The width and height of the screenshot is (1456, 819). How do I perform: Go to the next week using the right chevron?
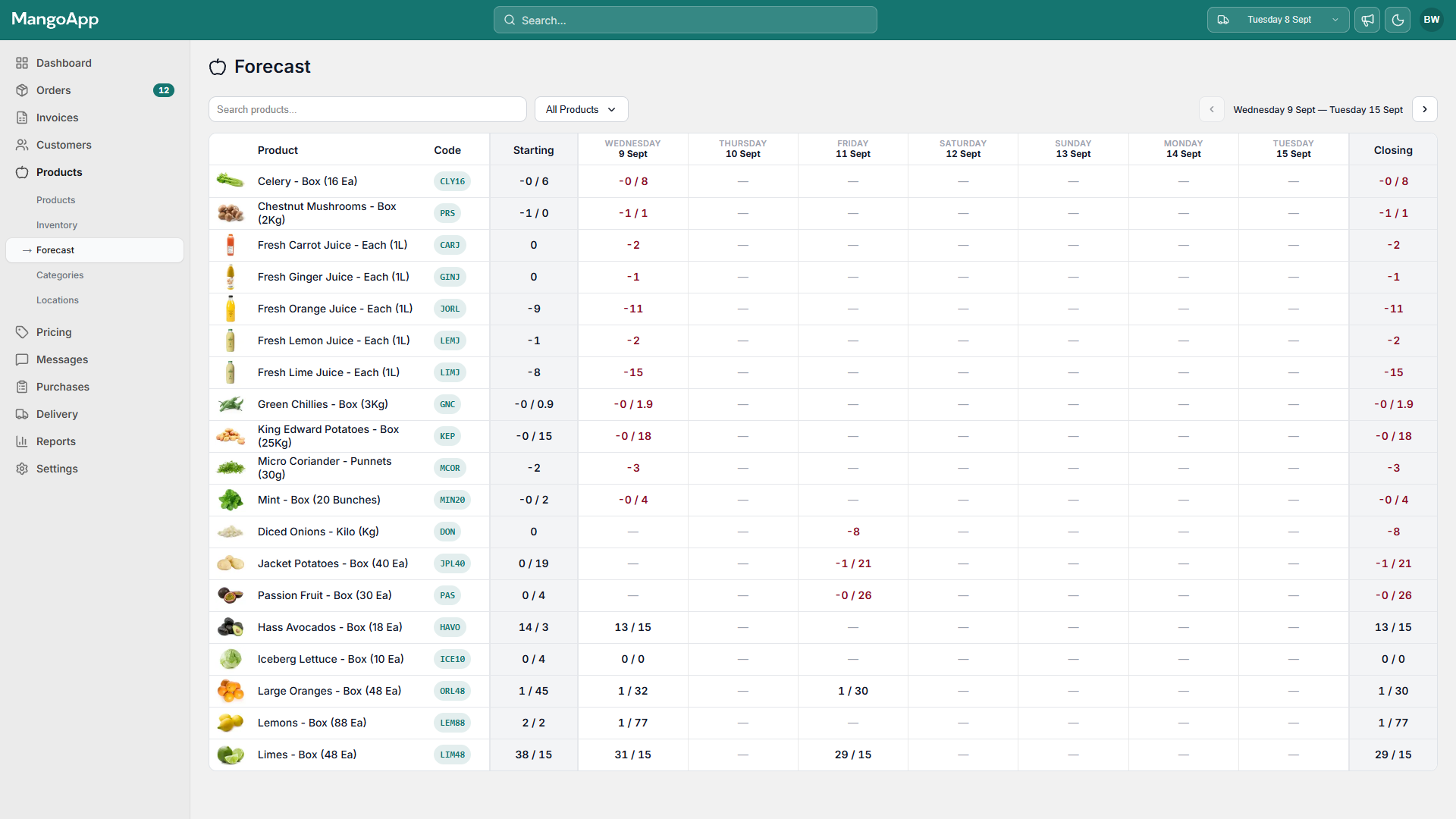(x=1425, y=109)
